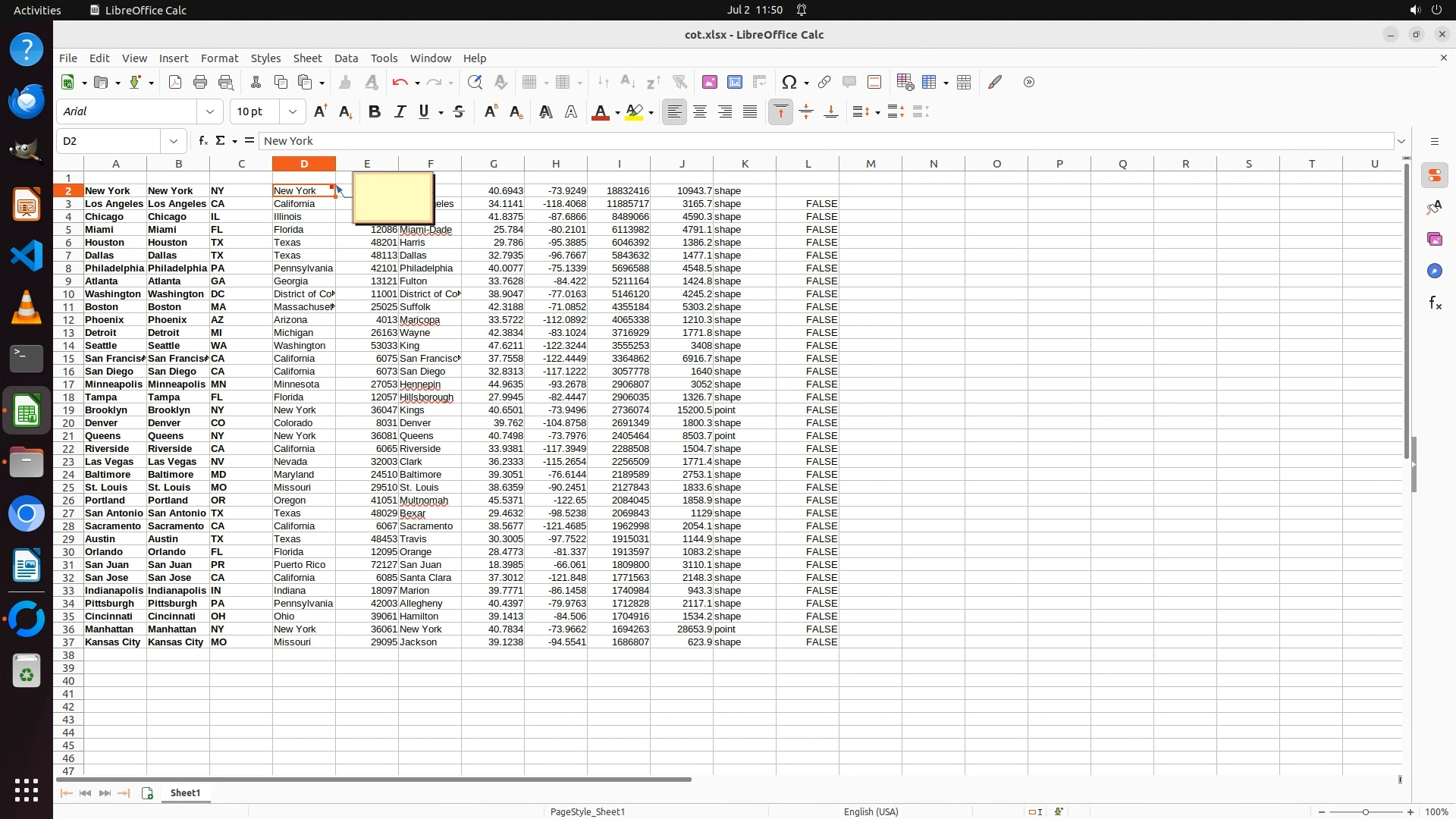Expand the font name dropdown
The image size is (1456, 819).
pyautogui.click(x=210, y=112)
